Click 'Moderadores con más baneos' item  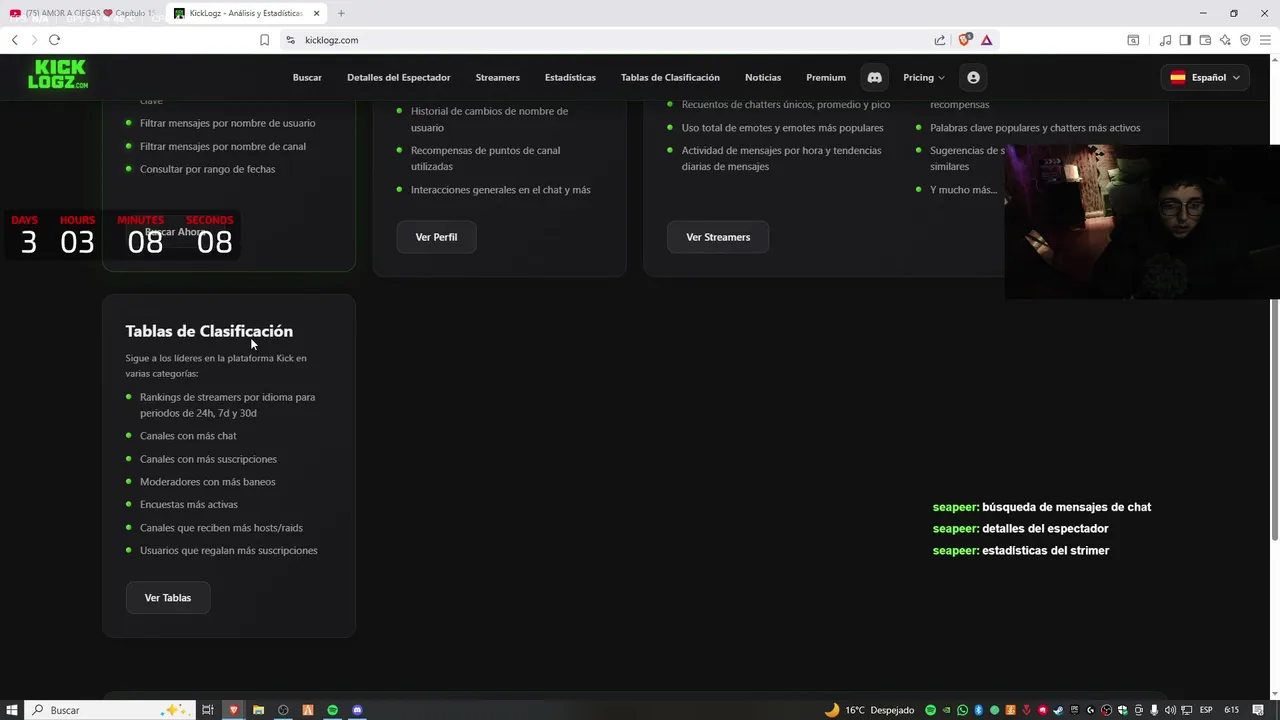(207, 482)
